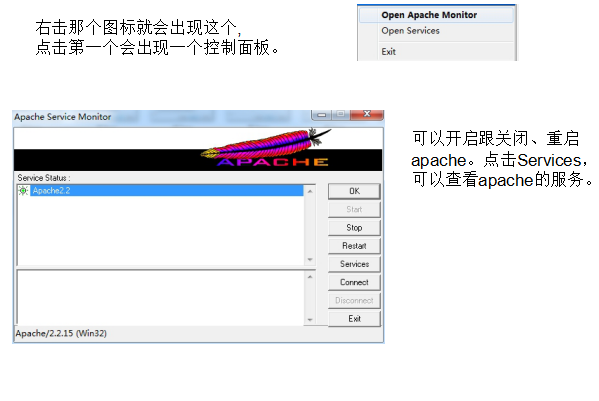Image resolution: width=599 pixels, height=401 pixels.
Task: Restart the Apache service
Action: pyautogui.click(x=354, y=246)
